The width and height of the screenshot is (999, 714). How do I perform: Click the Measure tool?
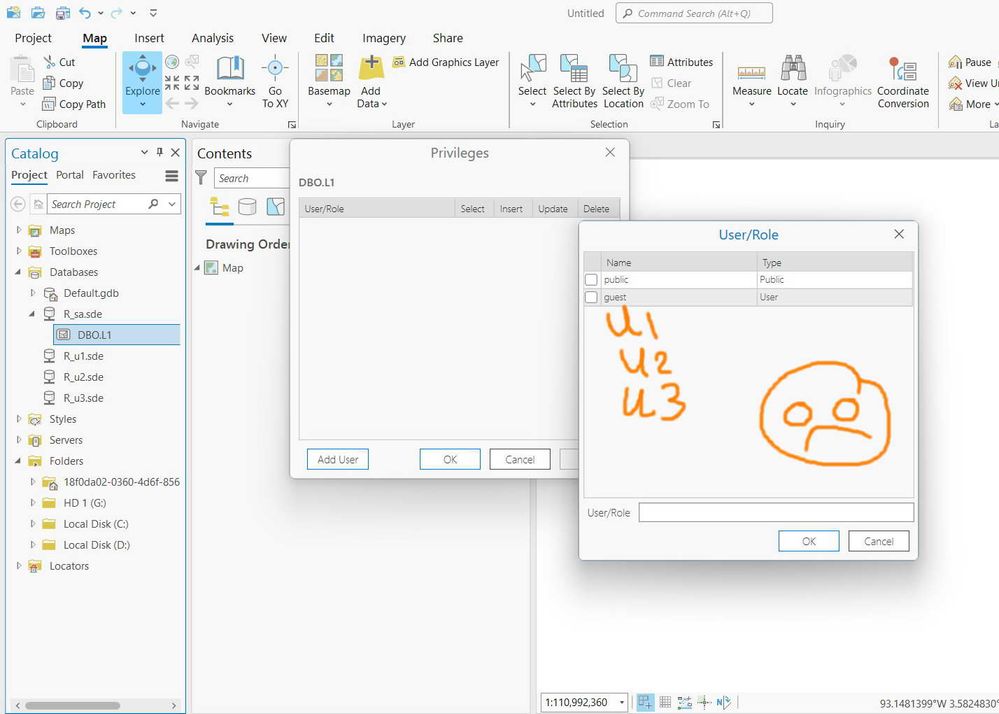(751, 82)
